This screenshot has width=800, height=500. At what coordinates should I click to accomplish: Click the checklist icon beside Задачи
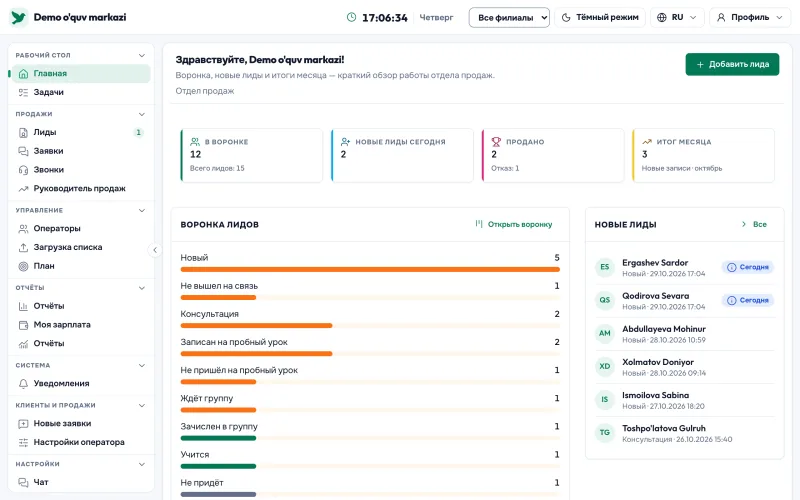pos(23,92)
